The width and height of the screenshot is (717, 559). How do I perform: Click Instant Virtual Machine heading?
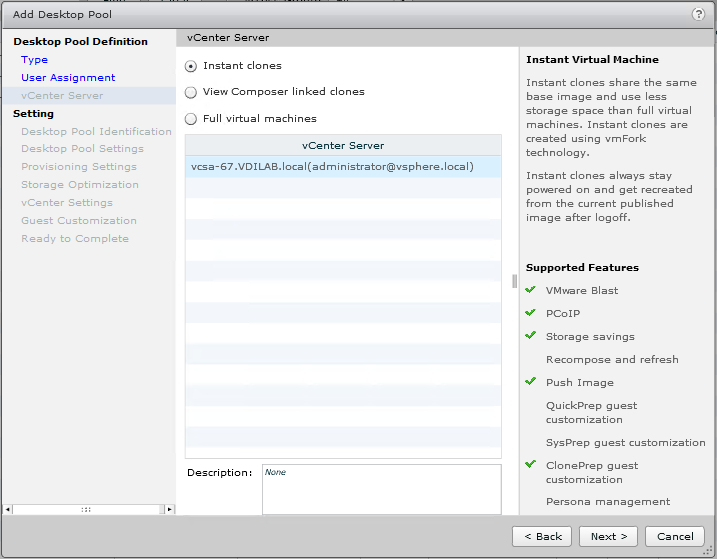(592, 59)
